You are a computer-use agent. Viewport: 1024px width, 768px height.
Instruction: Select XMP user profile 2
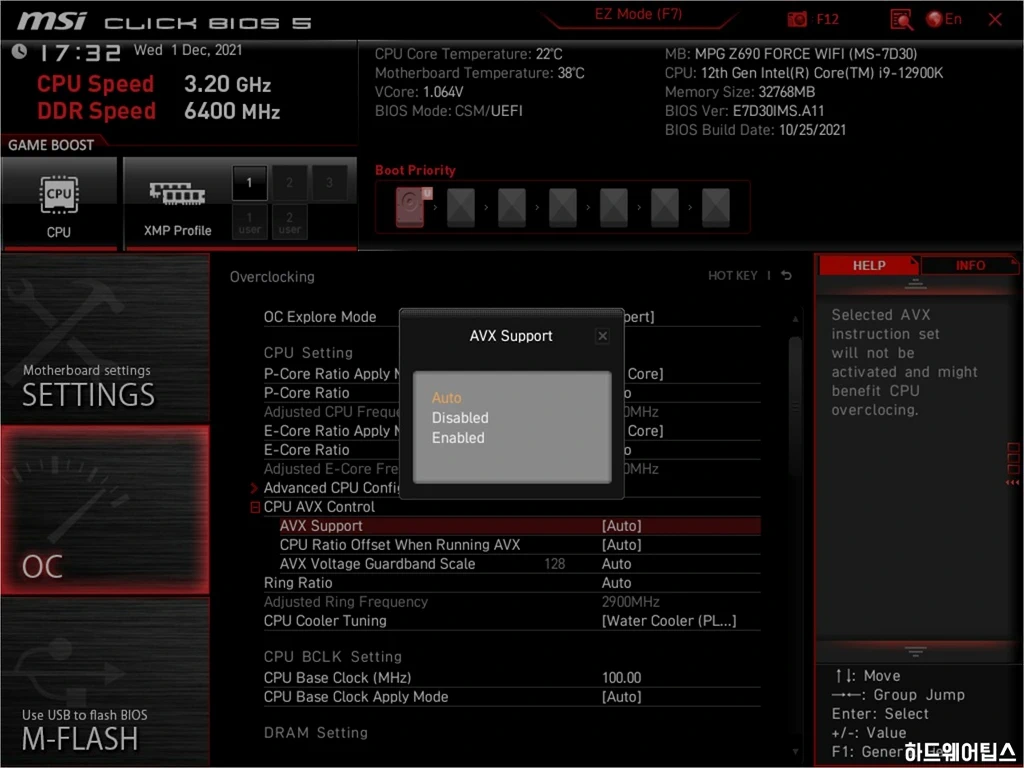click(x=289, y=222)
